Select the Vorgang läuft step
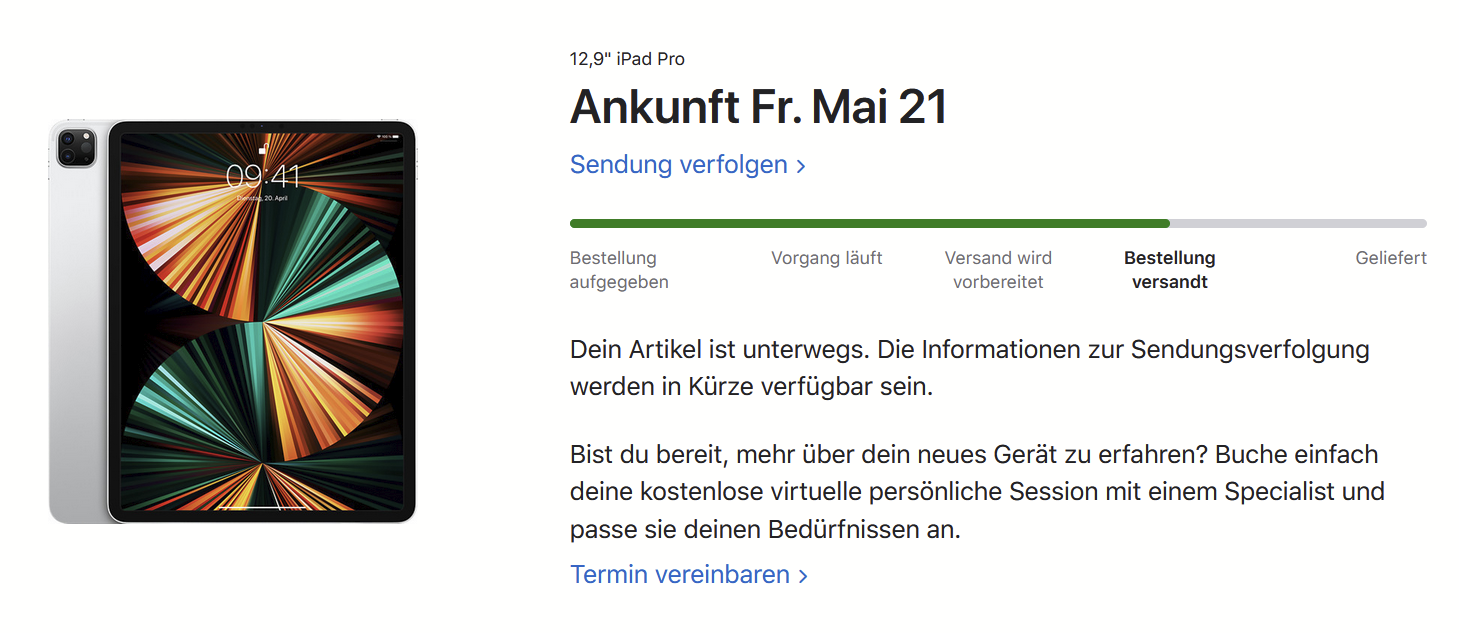This screenshot has width=1459, height=633. coord(826,258)
